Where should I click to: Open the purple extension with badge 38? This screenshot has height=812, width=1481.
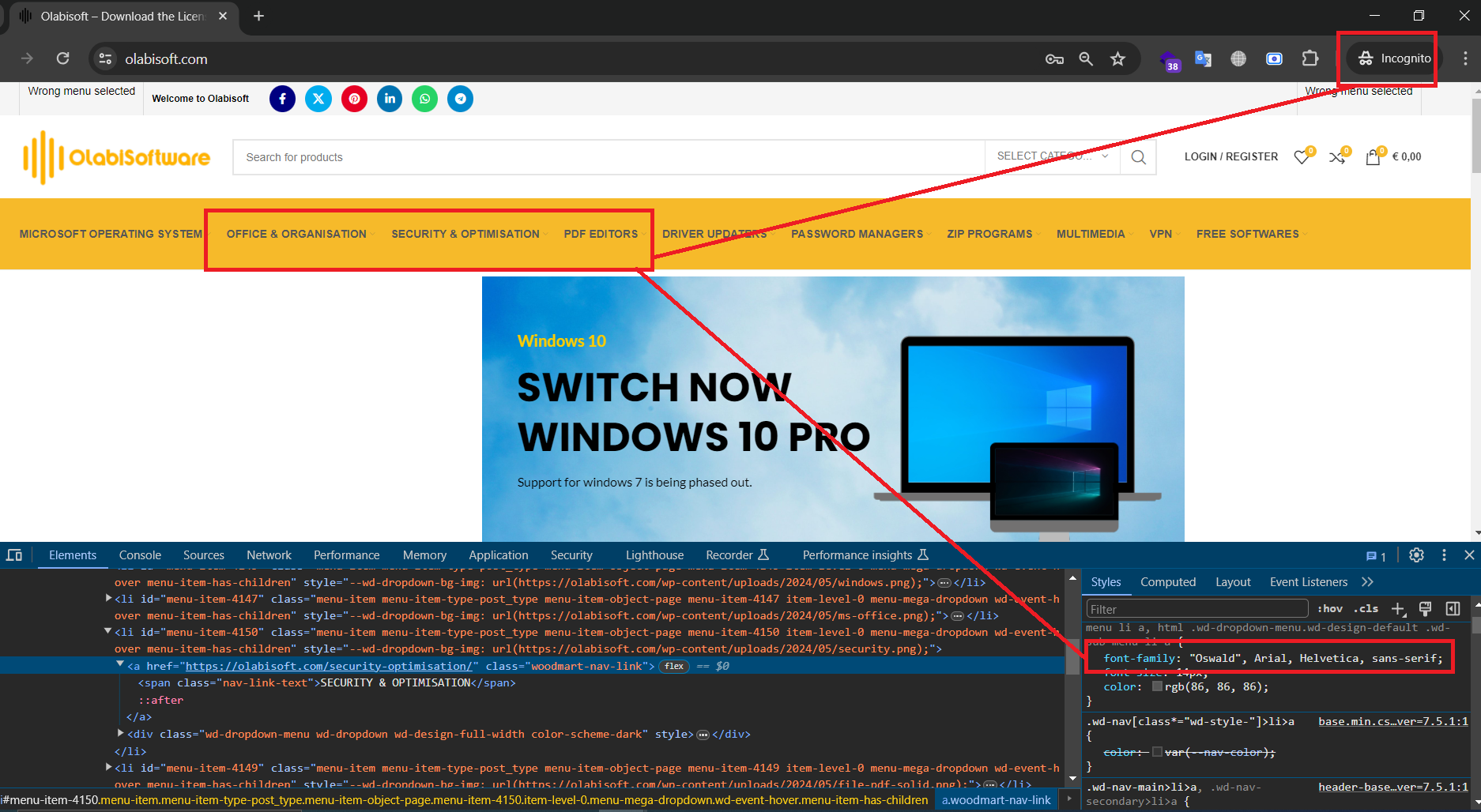pos(1169,60)
